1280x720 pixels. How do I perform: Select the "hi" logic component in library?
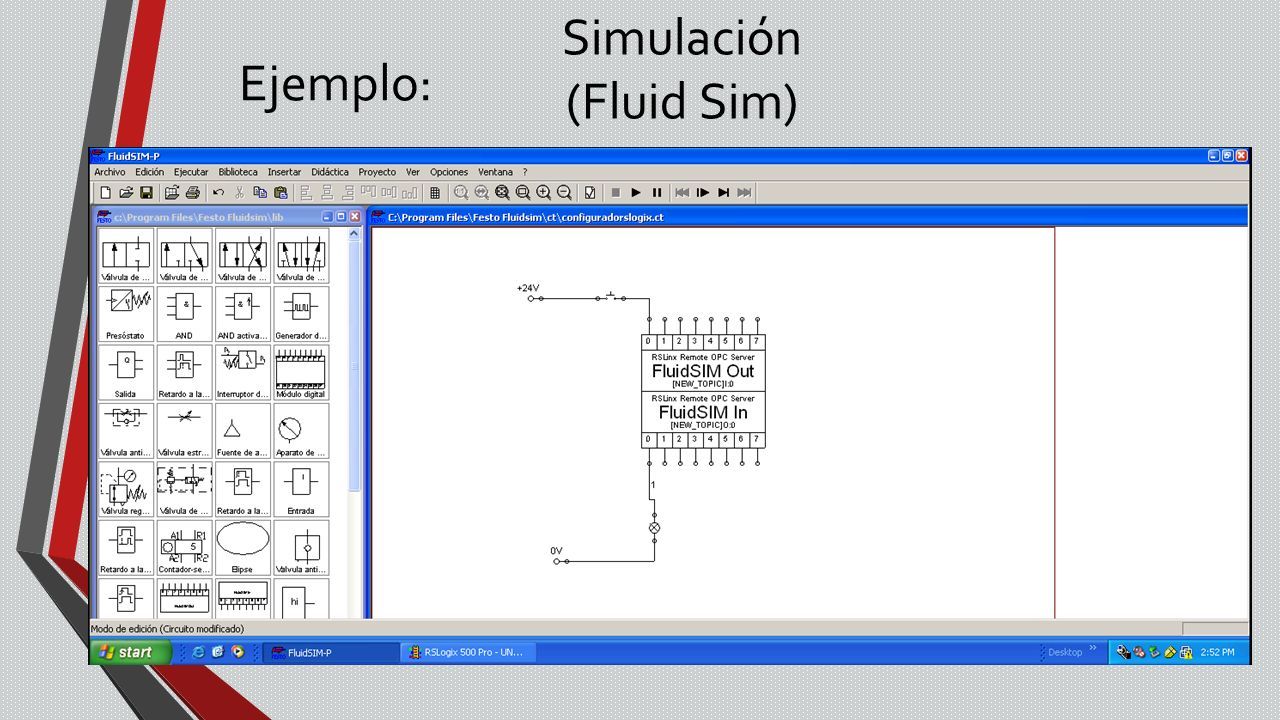click(x=301, y=598)
